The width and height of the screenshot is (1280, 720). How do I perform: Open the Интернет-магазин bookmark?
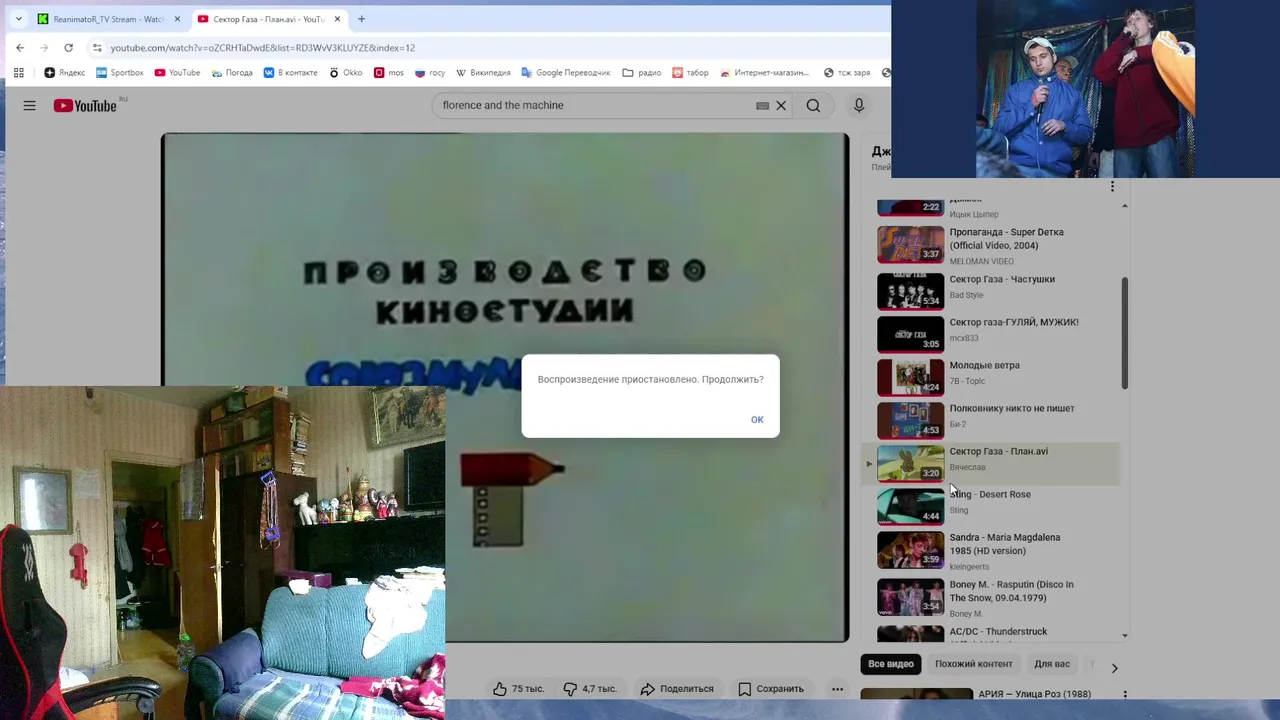click(x=764, y=72)
